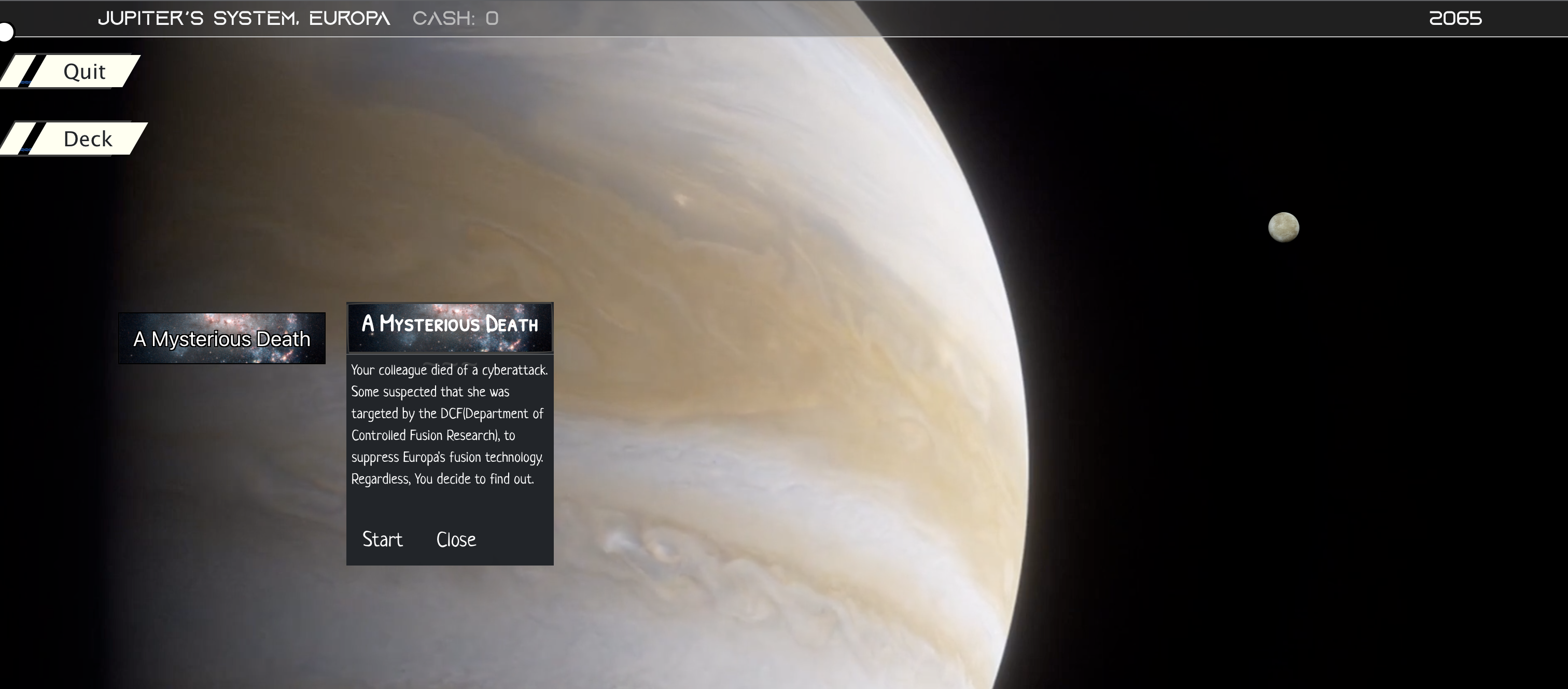The height and width of the screenshot is (689, 1568).
Task: Click the Cash: 0 counter
Action: point(455,18)
